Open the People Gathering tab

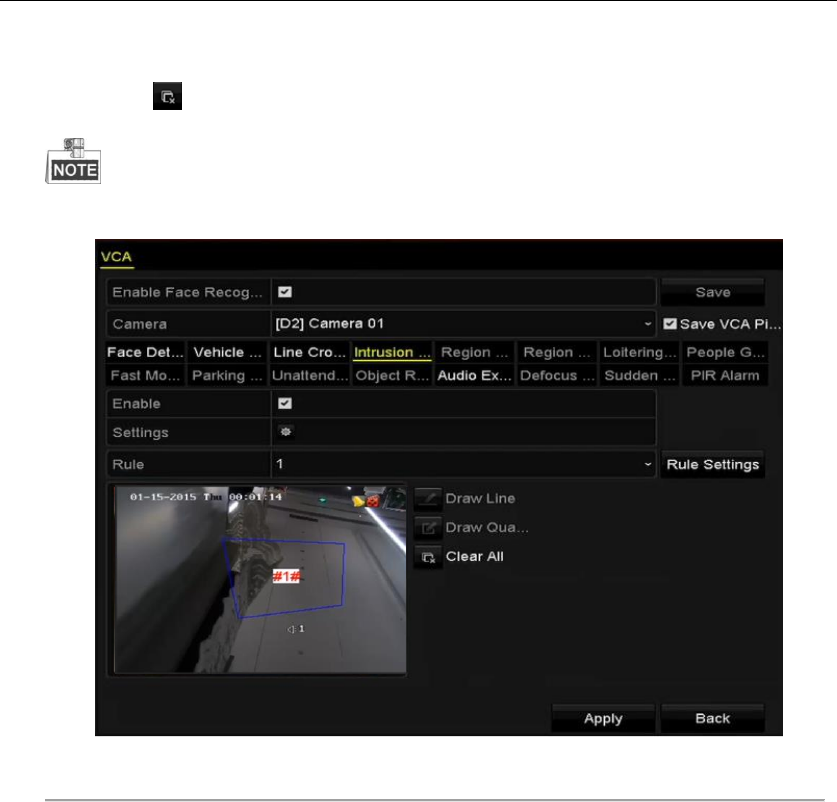(725, 352)
